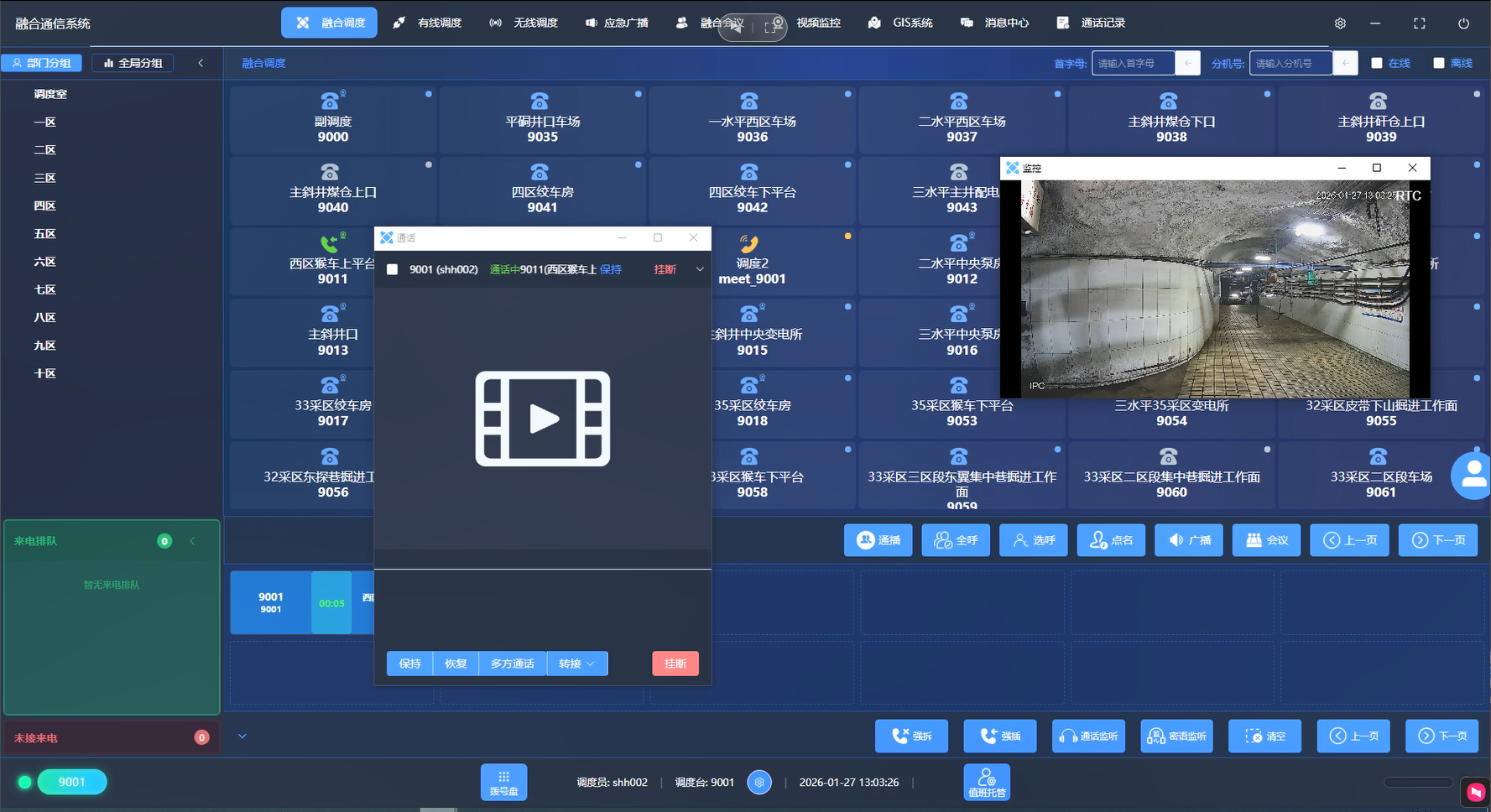The width and height of the screenshot is (1491, 812).
Task: Click the 分机号 input field
Action: [1291, 63]
